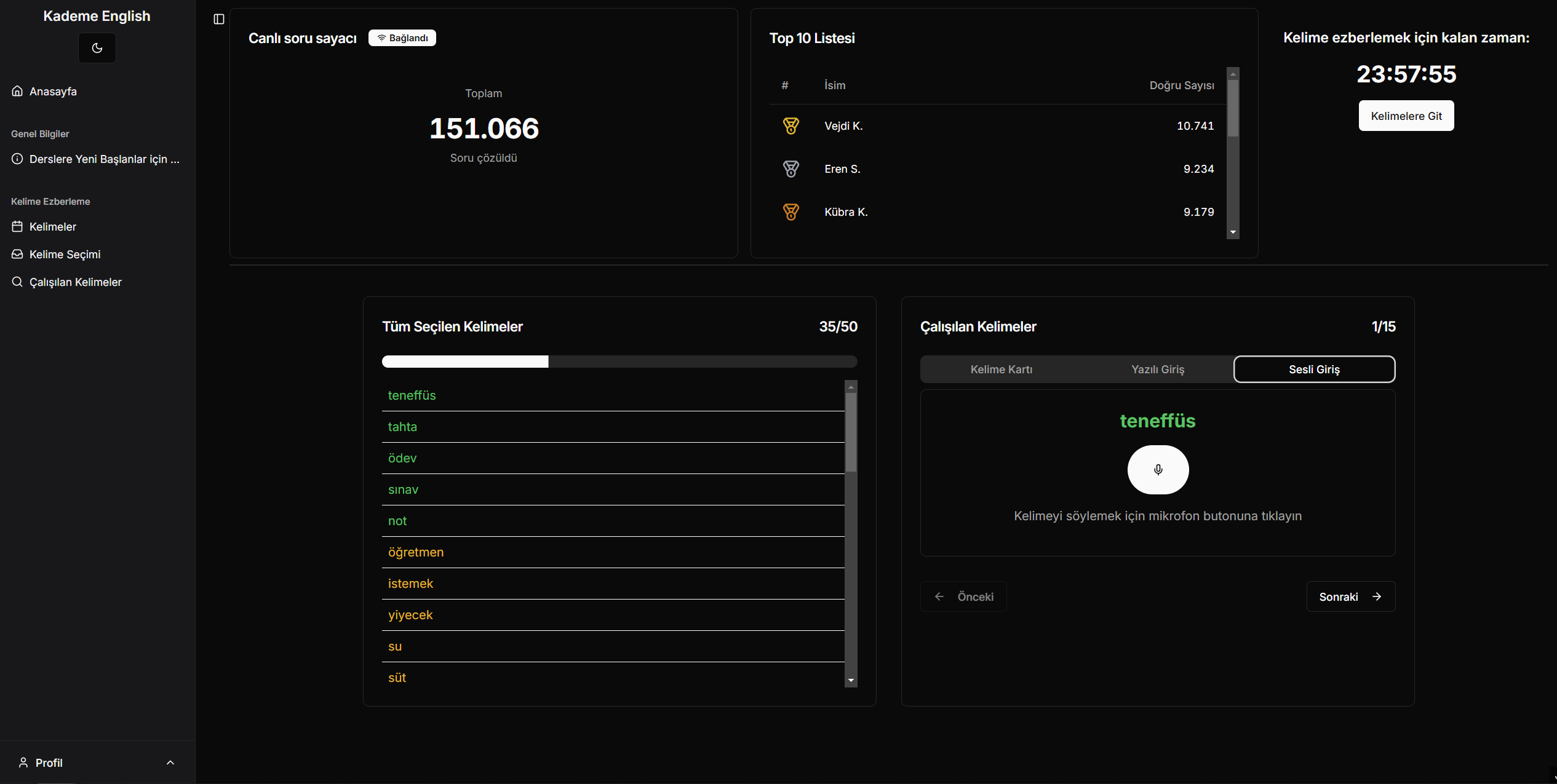
Task: Click Top 10 list scroll up arrow
Action: 1233,74
